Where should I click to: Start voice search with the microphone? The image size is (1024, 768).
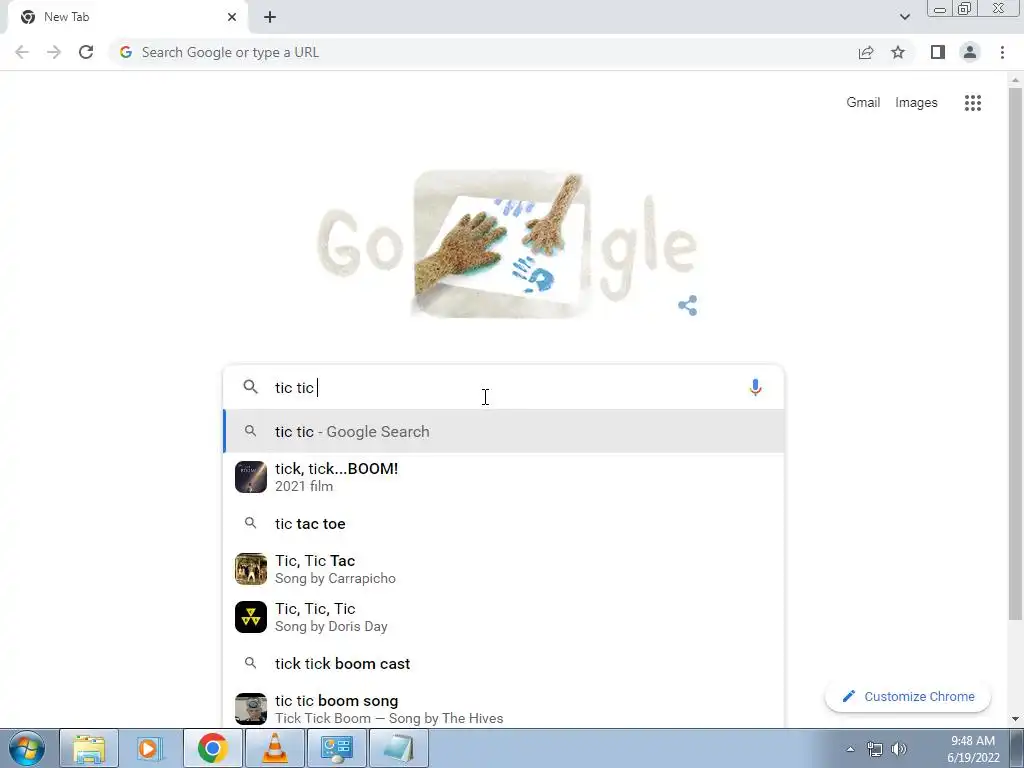(x=755, y=387)
